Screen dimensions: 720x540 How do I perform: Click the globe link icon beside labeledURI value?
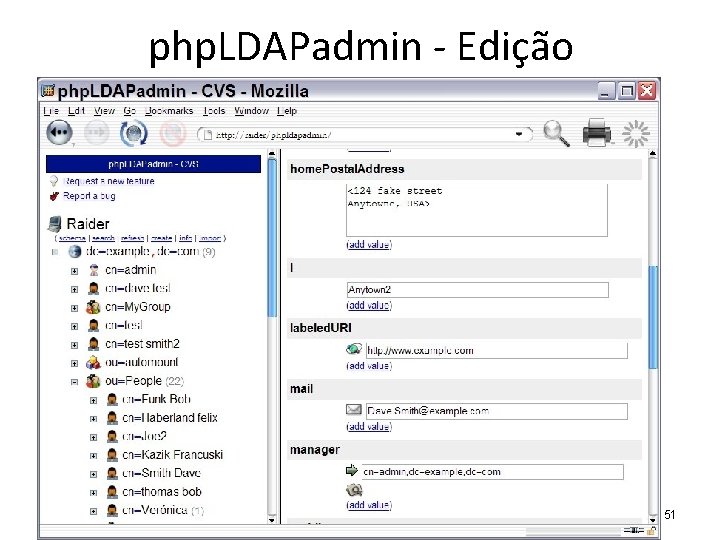[354, 349]
